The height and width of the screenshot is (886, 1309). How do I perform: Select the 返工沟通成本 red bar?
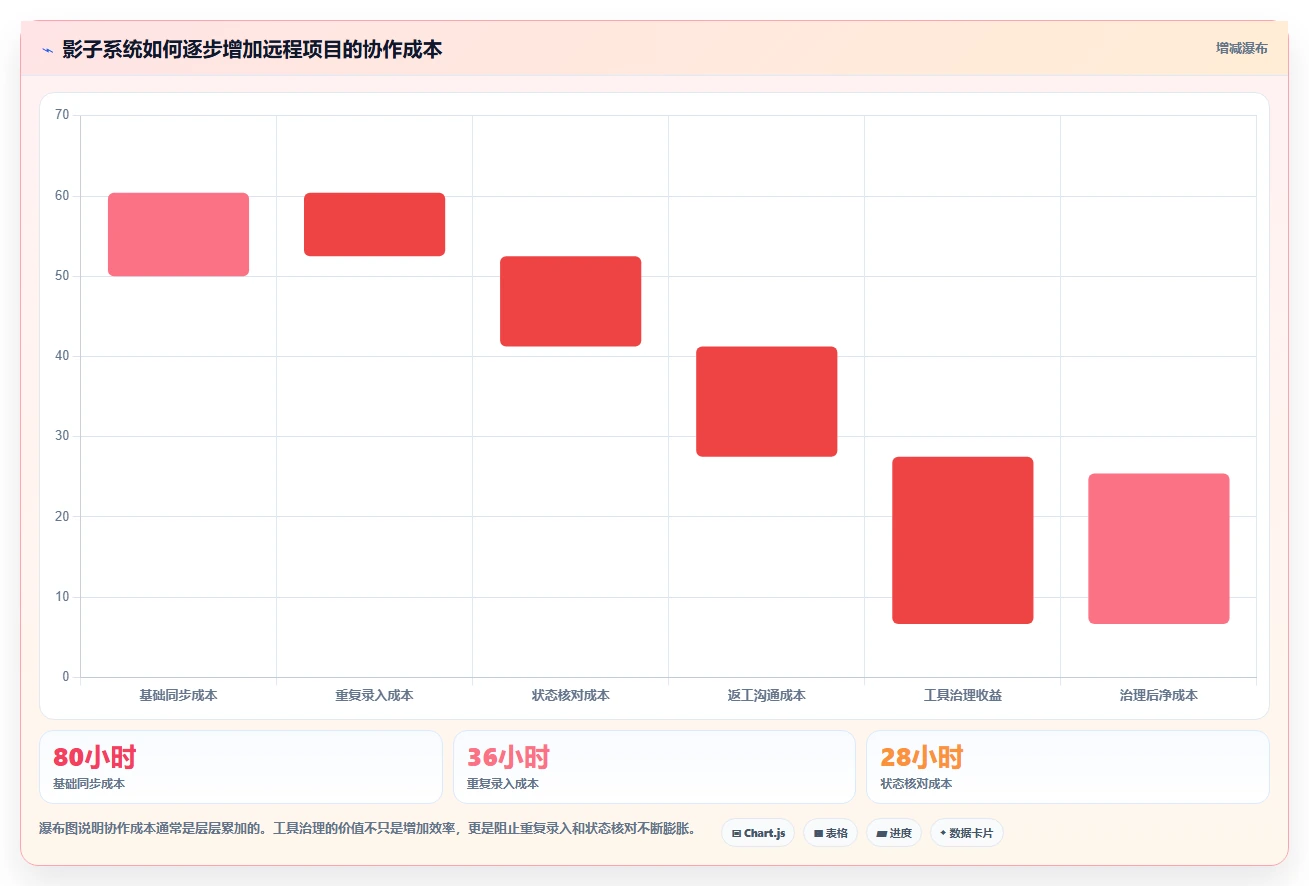click(x=766, y=401)
